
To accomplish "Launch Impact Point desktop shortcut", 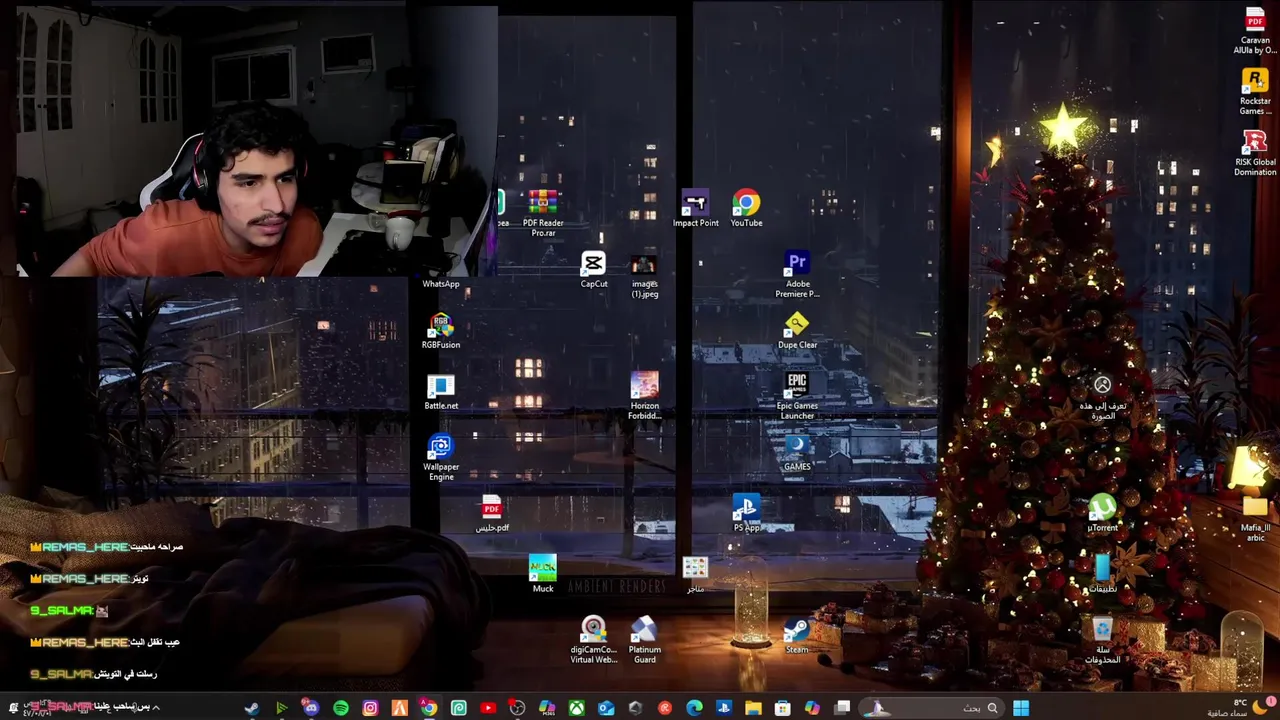I will (695, 209).
